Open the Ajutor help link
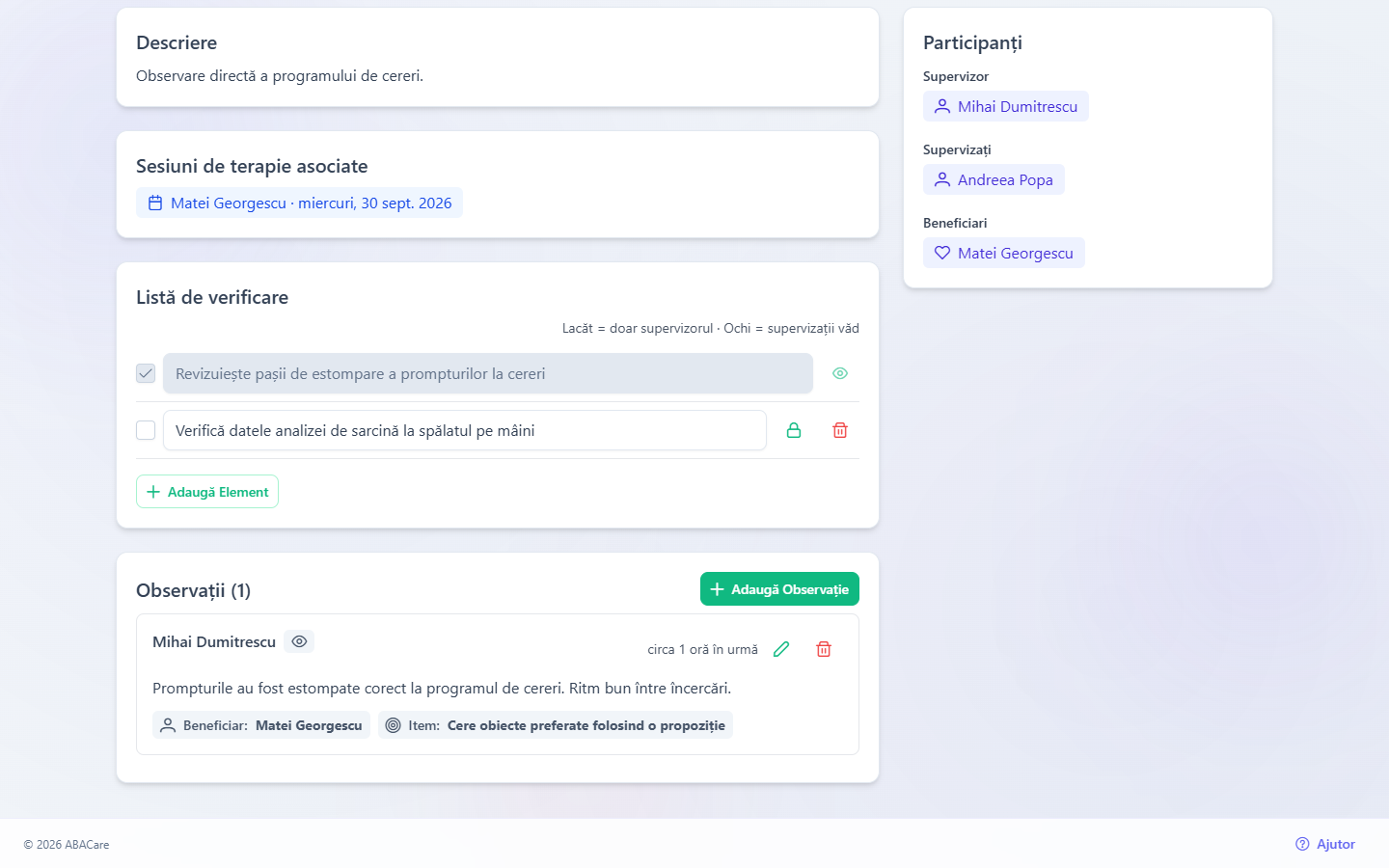The height and width of the screenshot is (868, 1389). coord(1325,844)
